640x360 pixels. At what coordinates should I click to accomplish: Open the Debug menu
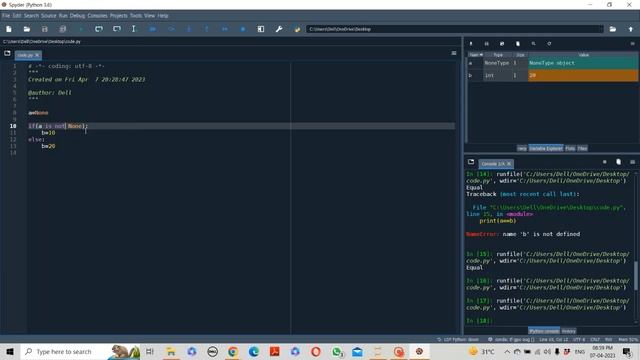tap(77, 16)
